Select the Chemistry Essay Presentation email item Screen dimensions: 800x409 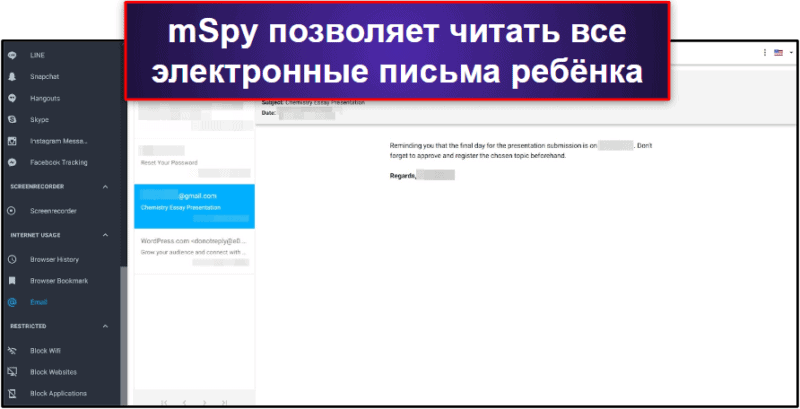click(194, 207)
